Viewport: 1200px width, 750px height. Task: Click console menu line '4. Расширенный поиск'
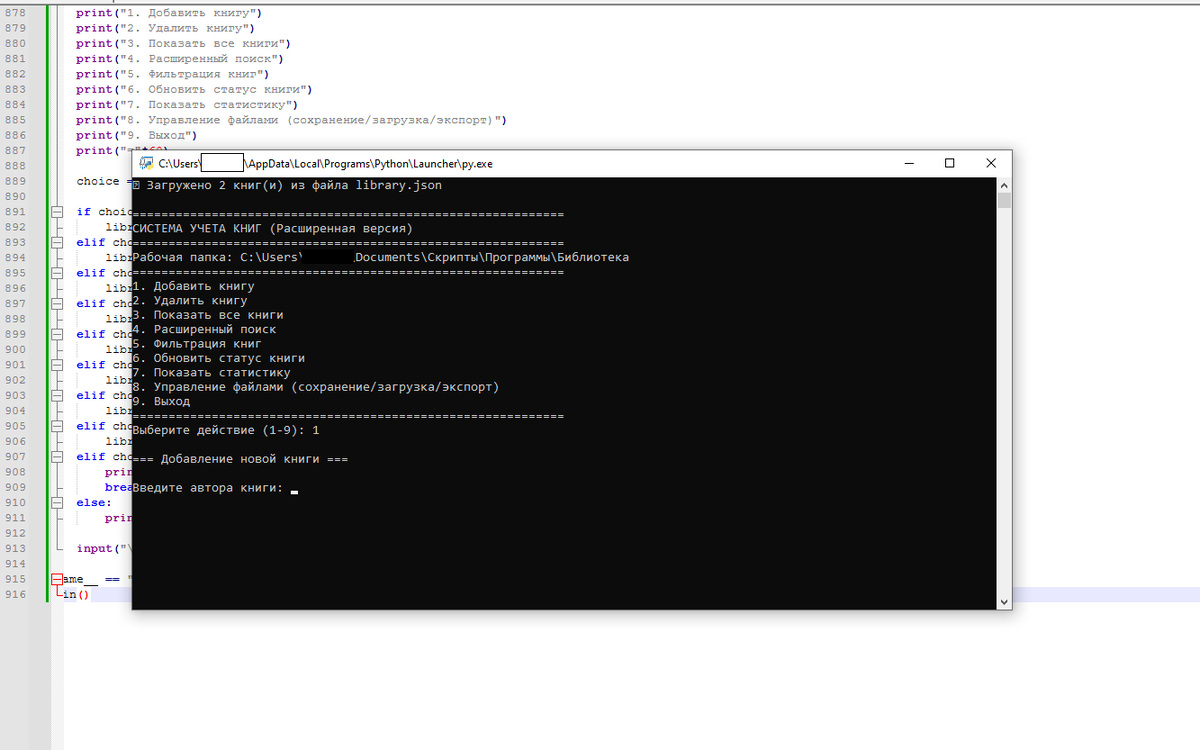[204, 330]
